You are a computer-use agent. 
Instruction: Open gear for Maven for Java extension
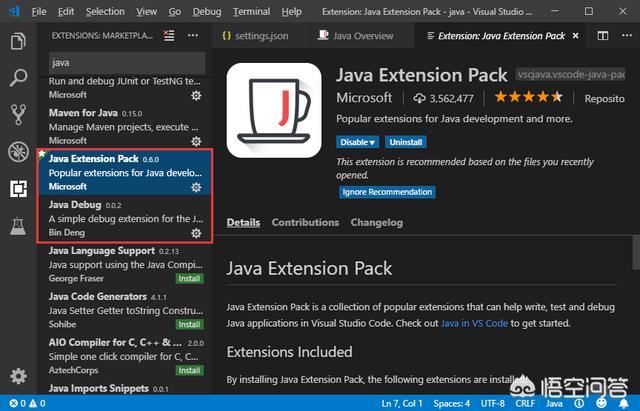(196, 141)
